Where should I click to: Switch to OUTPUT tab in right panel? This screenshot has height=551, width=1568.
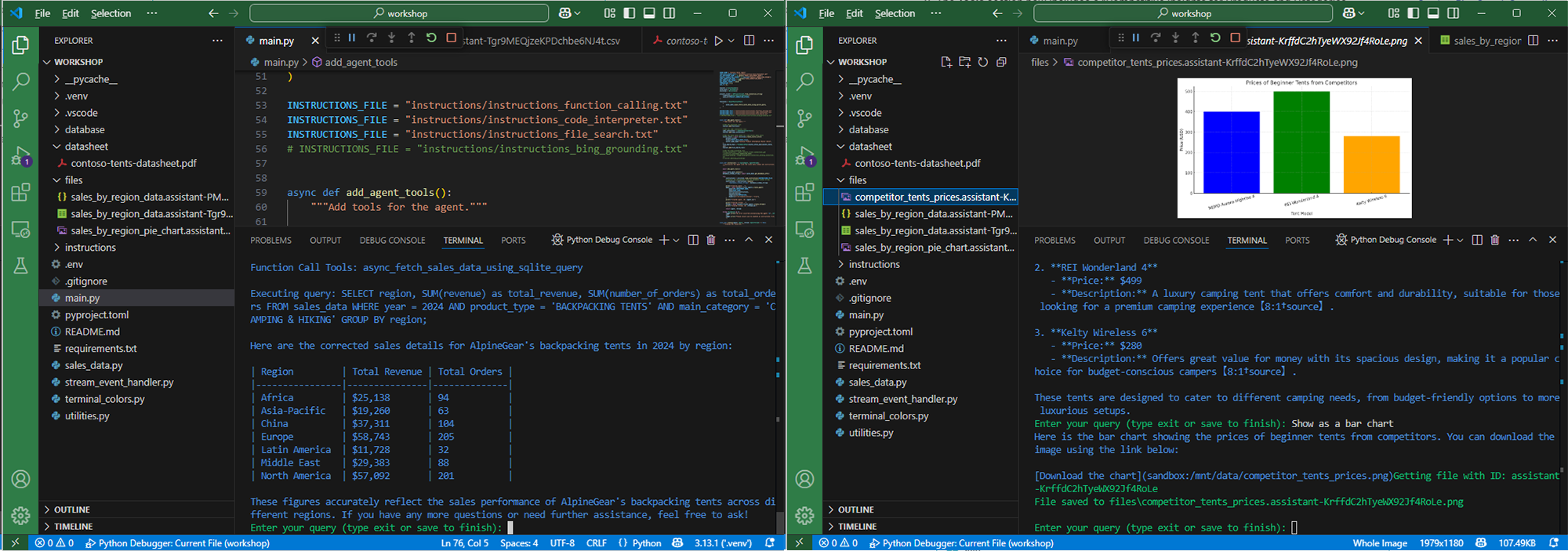(1109, 241)
